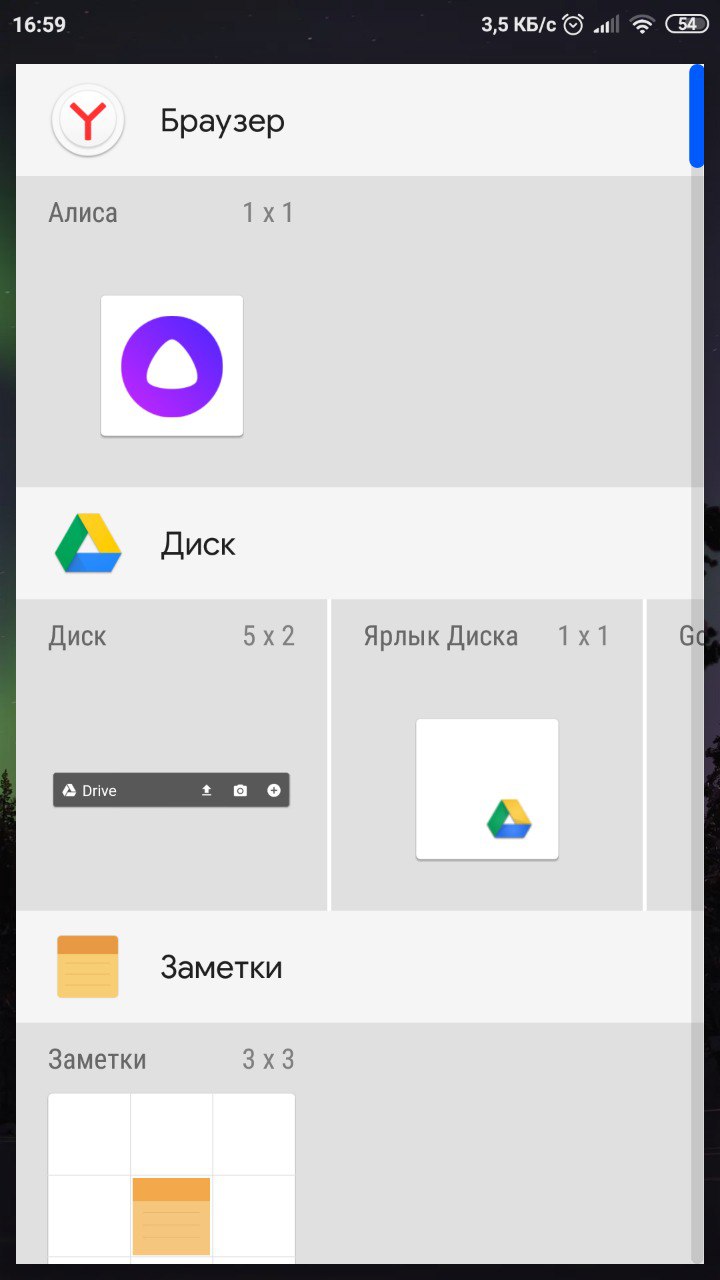Tap the Диск widget label above Drive bar
The height and width of the screenshot is (1280, 720).
click(x=77, y=637)
